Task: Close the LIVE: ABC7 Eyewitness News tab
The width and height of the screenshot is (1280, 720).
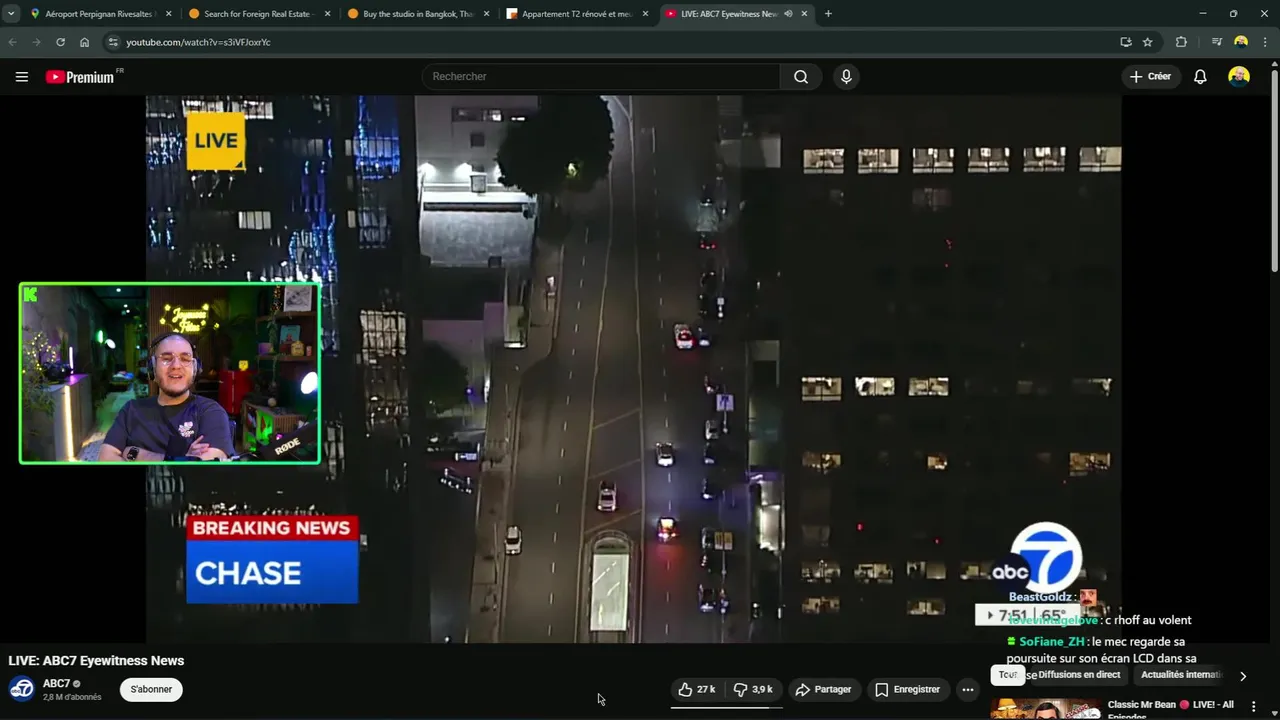Action: coord(804,14)
